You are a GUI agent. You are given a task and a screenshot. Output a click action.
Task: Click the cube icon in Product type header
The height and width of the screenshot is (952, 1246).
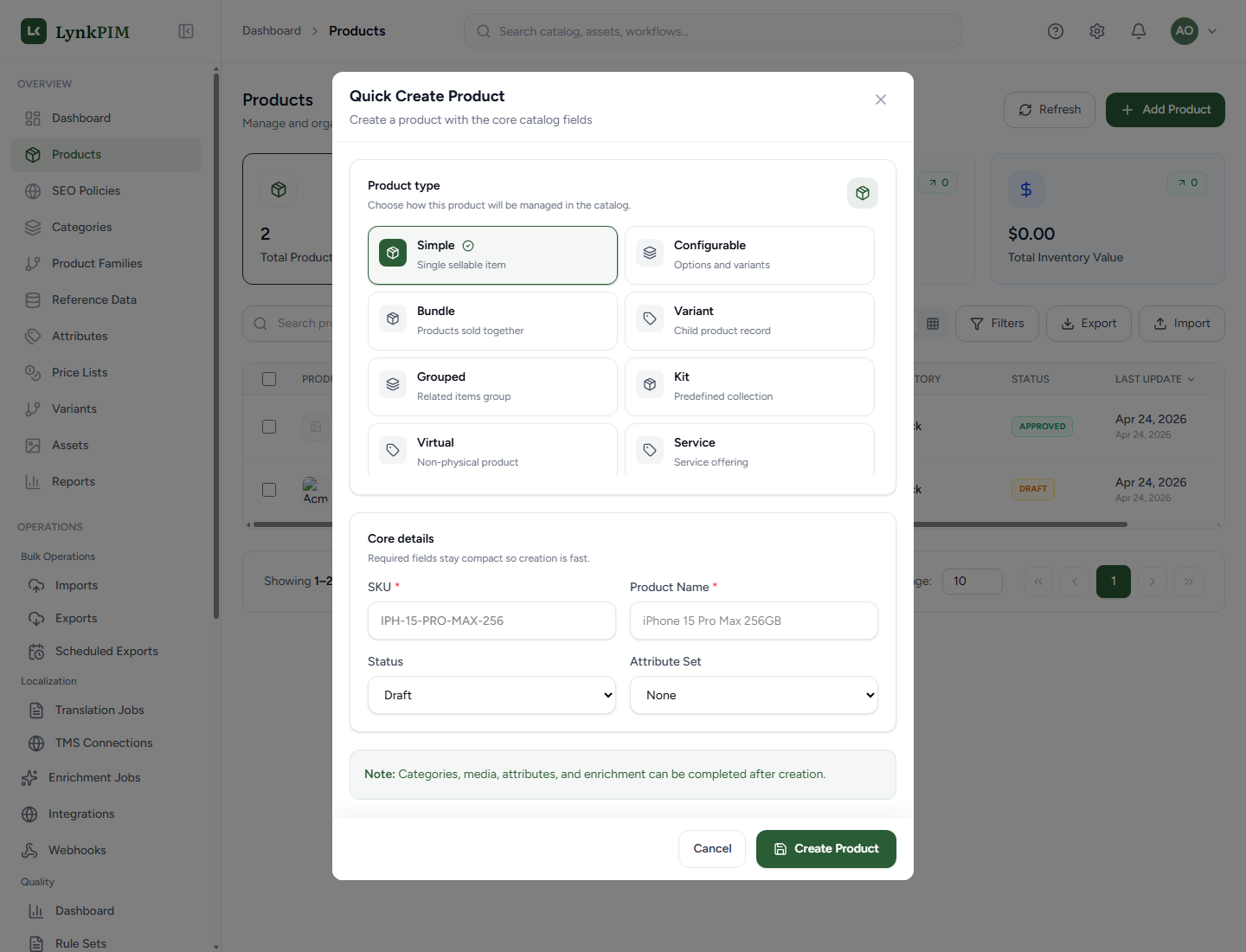click(863, 193)
